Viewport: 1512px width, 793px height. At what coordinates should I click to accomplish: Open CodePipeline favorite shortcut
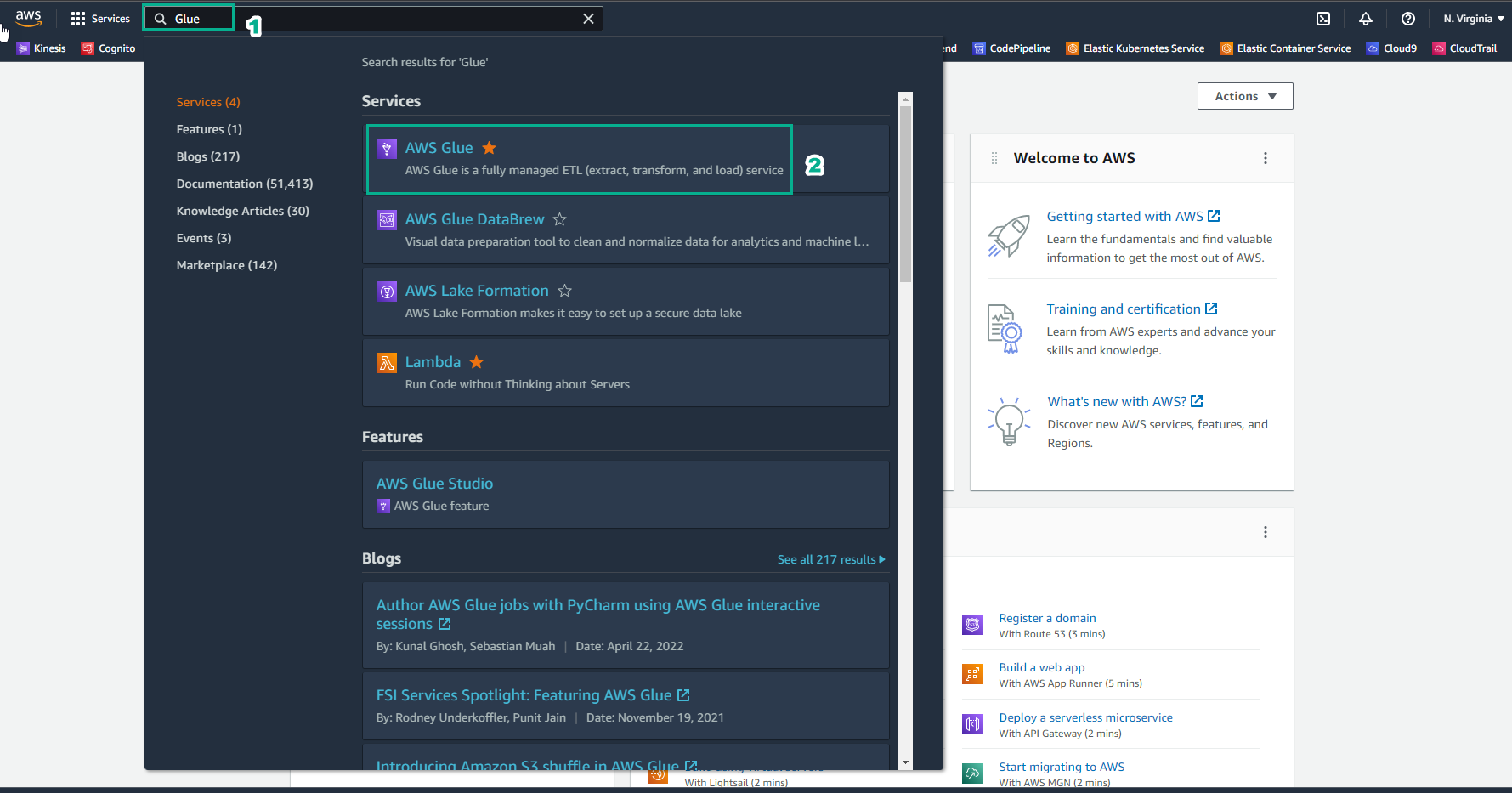(1011, 48)
